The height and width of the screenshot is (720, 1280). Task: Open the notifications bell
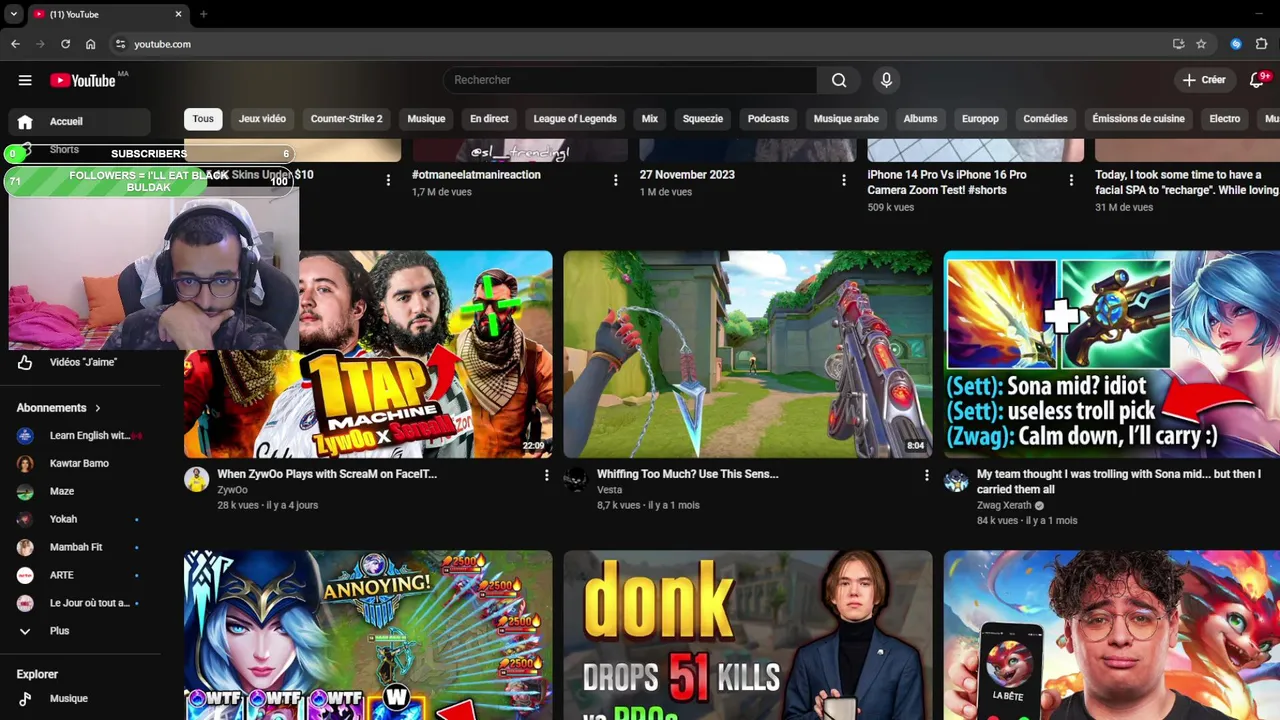1257,80
